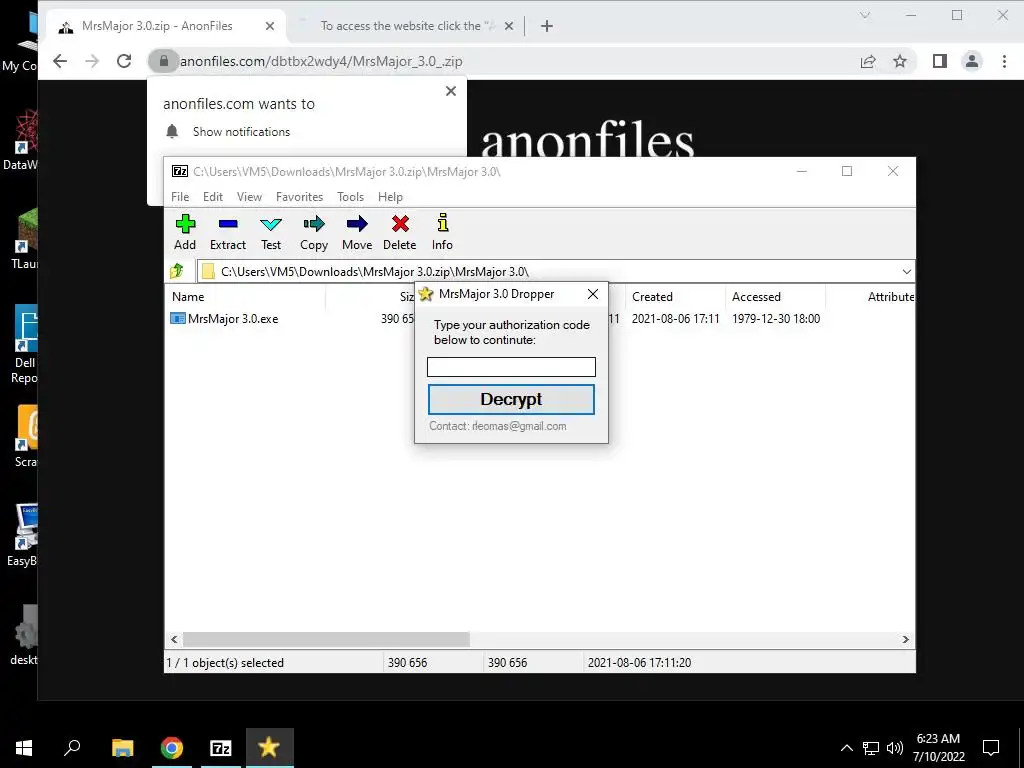
Task: Go forward in Chrome
Action: 92,61
